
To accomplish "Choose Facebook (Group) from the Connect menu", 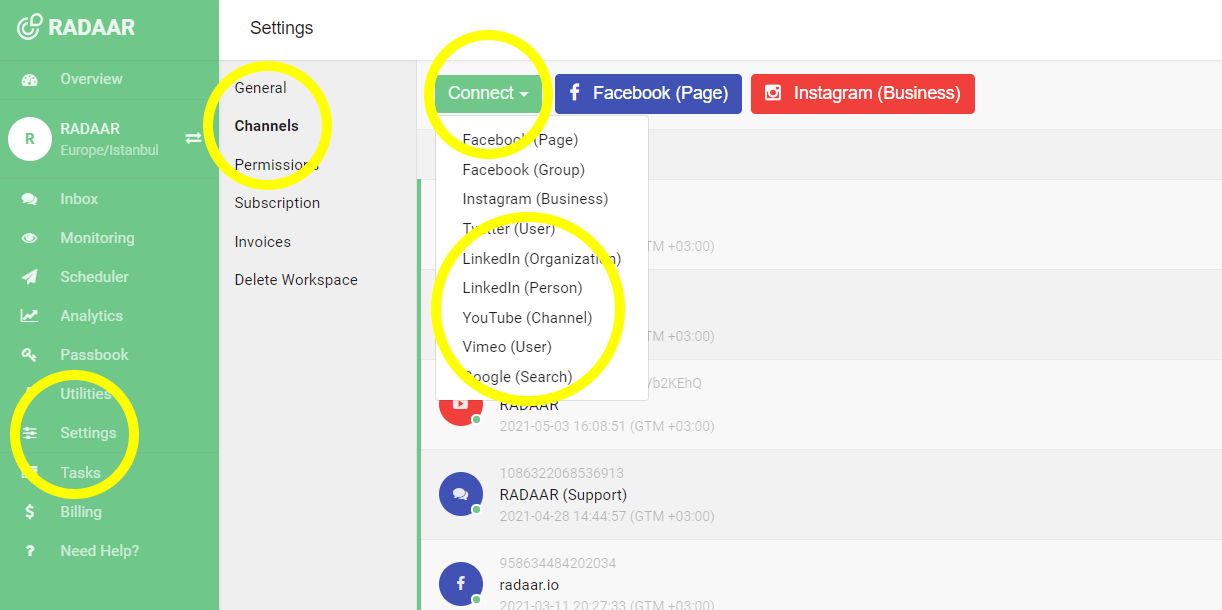I will click(523, 170).
